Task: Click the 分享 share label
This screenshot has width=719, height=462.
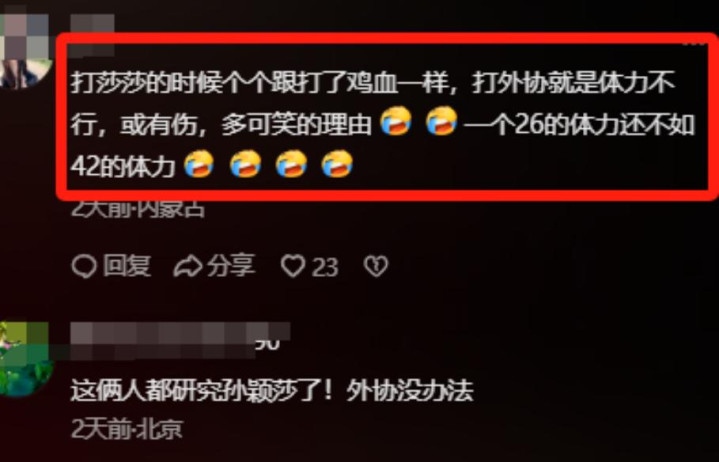Action: [x=231, y=266]
